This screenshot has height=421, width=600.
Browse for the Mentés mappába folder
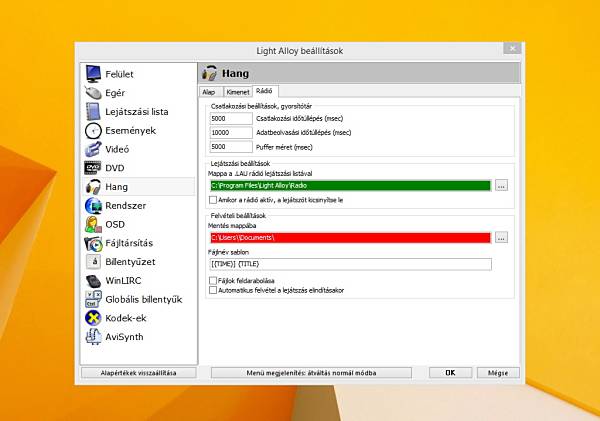pyautogui.click(x=501, y=238)
